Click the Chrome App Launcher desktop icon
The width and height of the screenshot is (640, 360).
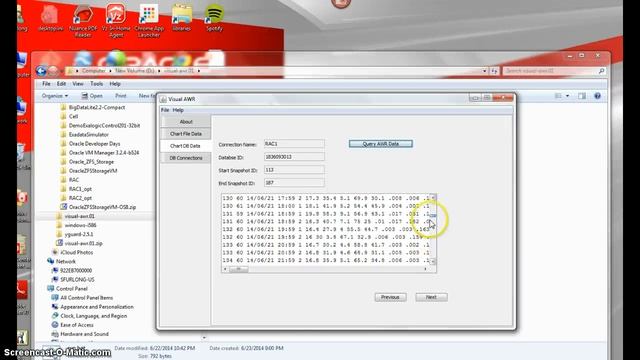[149, 21]
